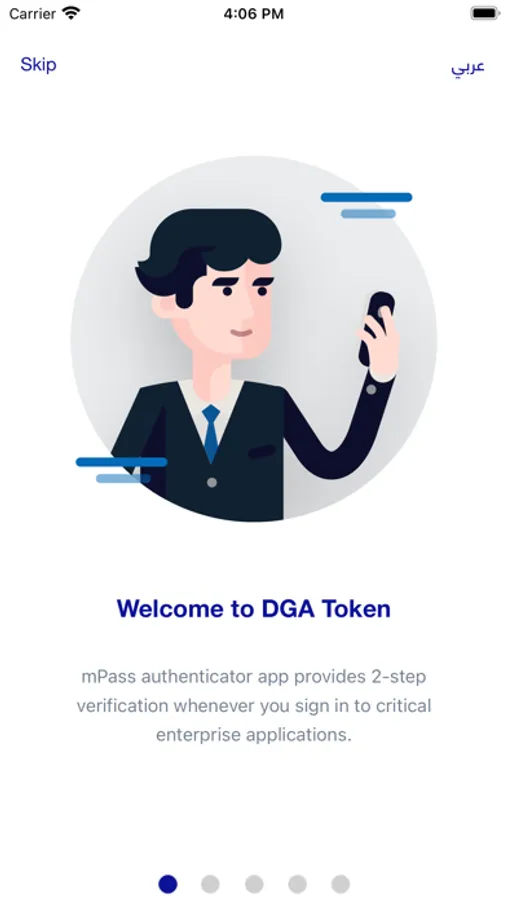
Task: Click the battery icon in status bar
Action: tap(485, 13)
